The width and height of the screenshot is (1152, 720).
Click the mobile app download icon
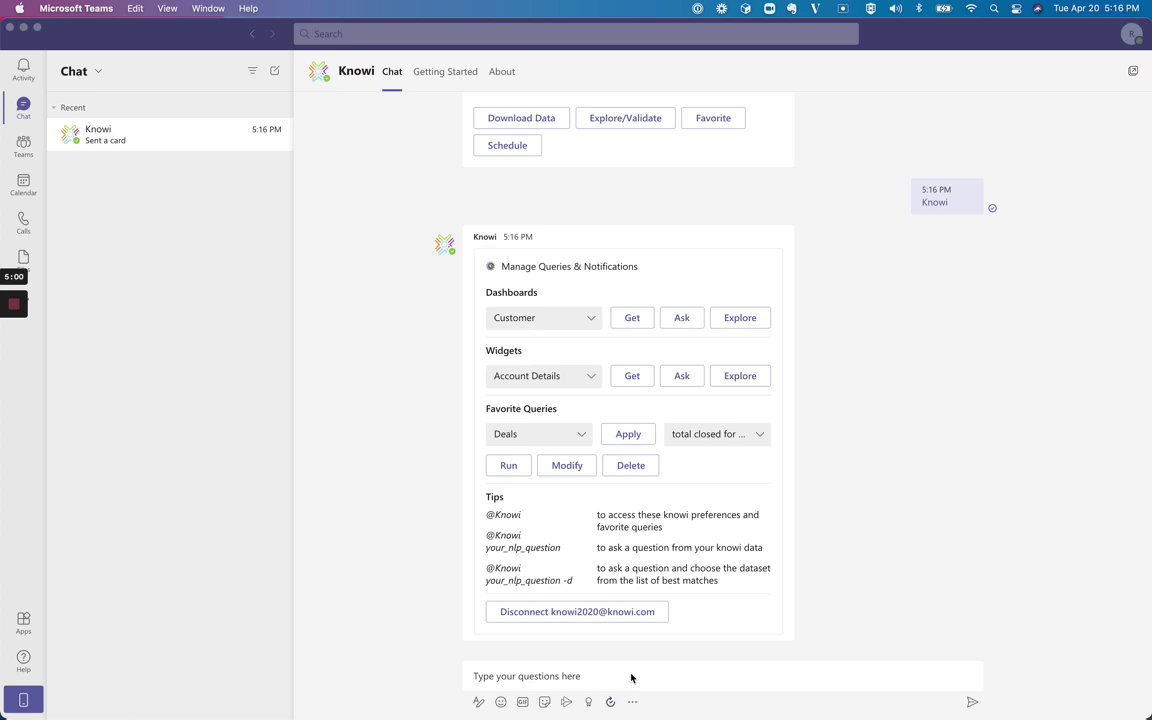(24, 699)
